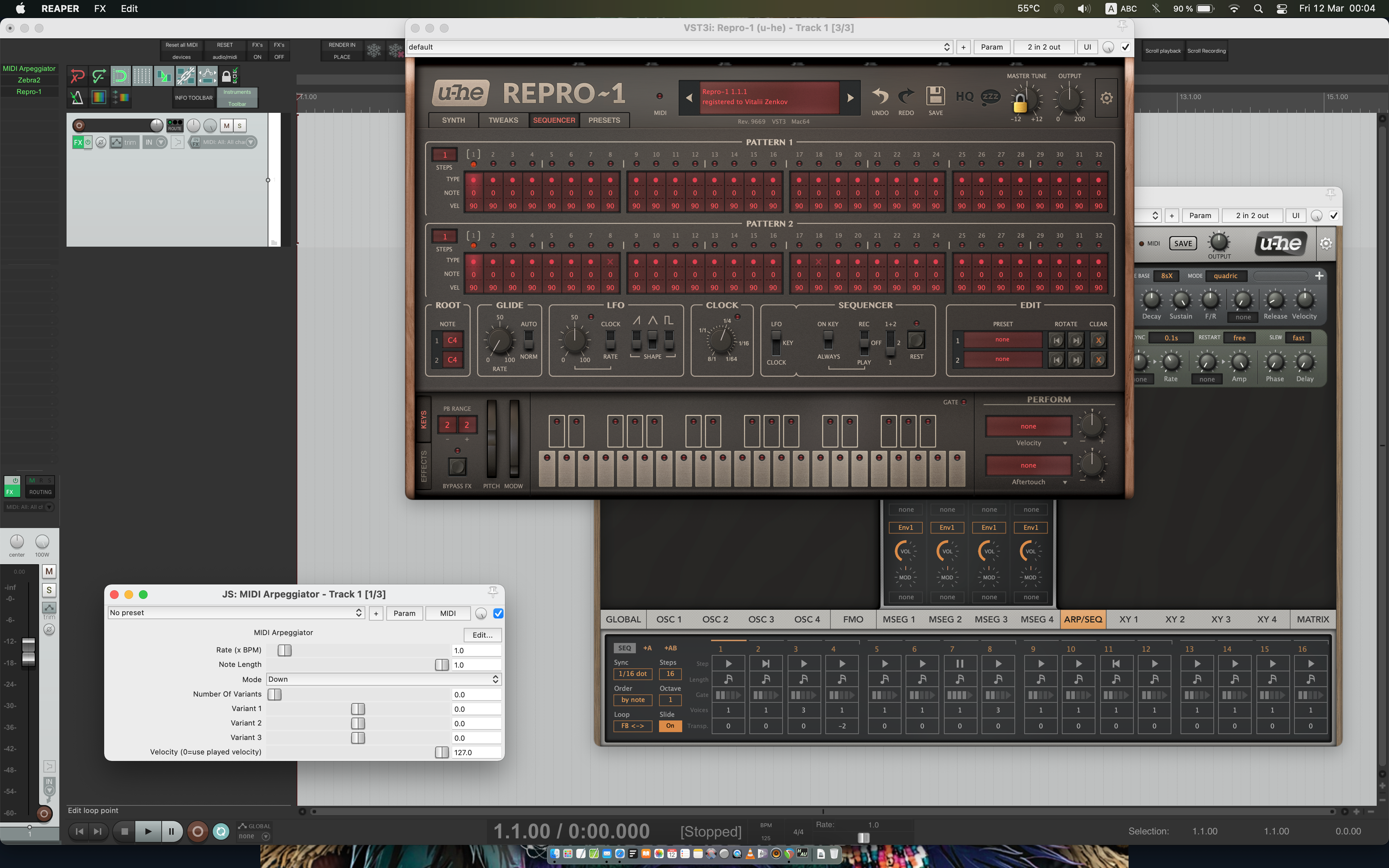Click transport stop button
Viewport: 1389px width, 868px height.
[x=124, y=831]
